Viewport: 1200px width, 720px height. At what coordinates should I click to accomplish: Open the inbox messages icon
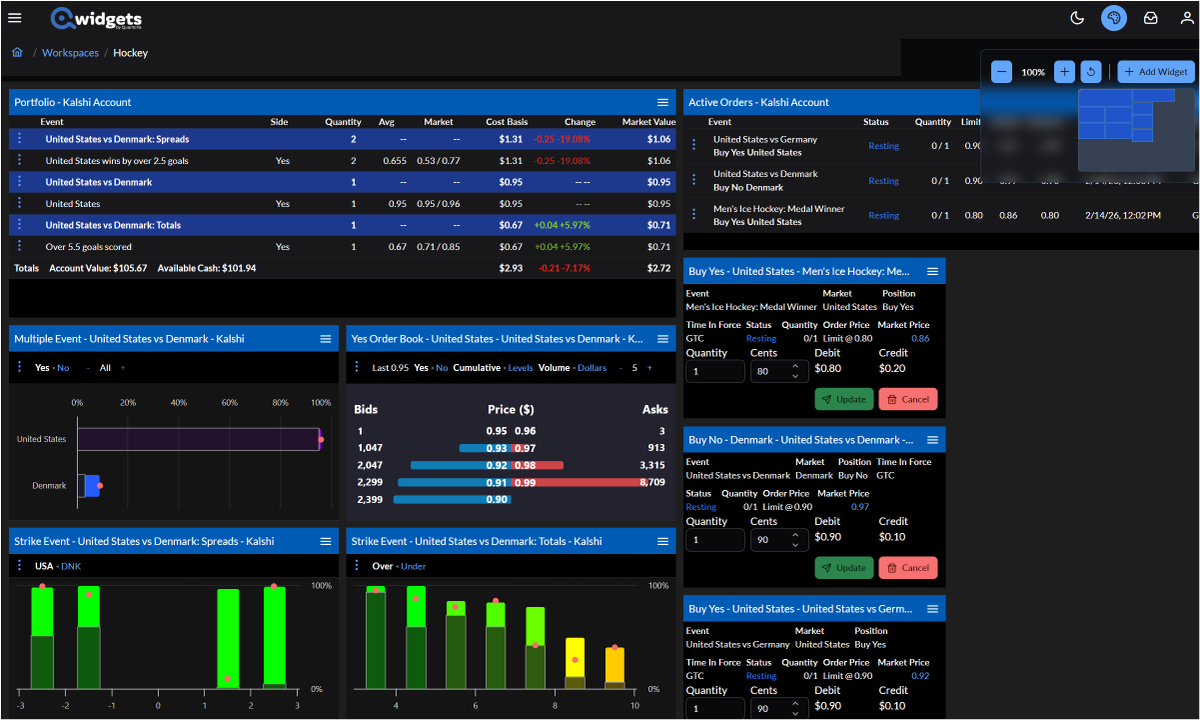1151,18
